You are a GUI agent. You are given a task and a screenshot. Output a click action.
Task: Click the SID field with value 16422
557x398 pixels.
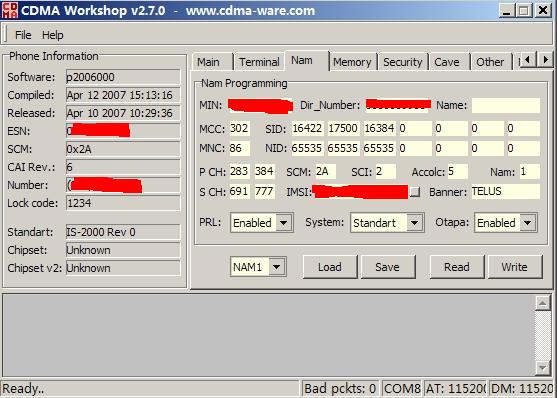click(308, 128)
